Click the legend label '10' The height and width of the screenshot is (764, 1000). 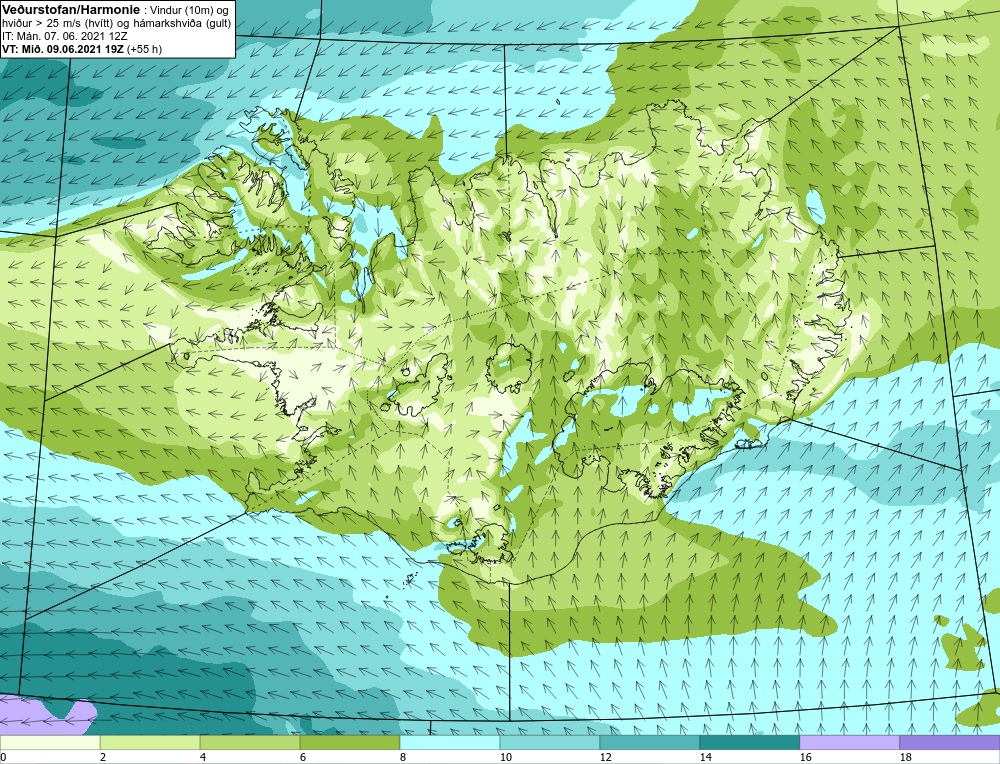click(x=506, y=757)
